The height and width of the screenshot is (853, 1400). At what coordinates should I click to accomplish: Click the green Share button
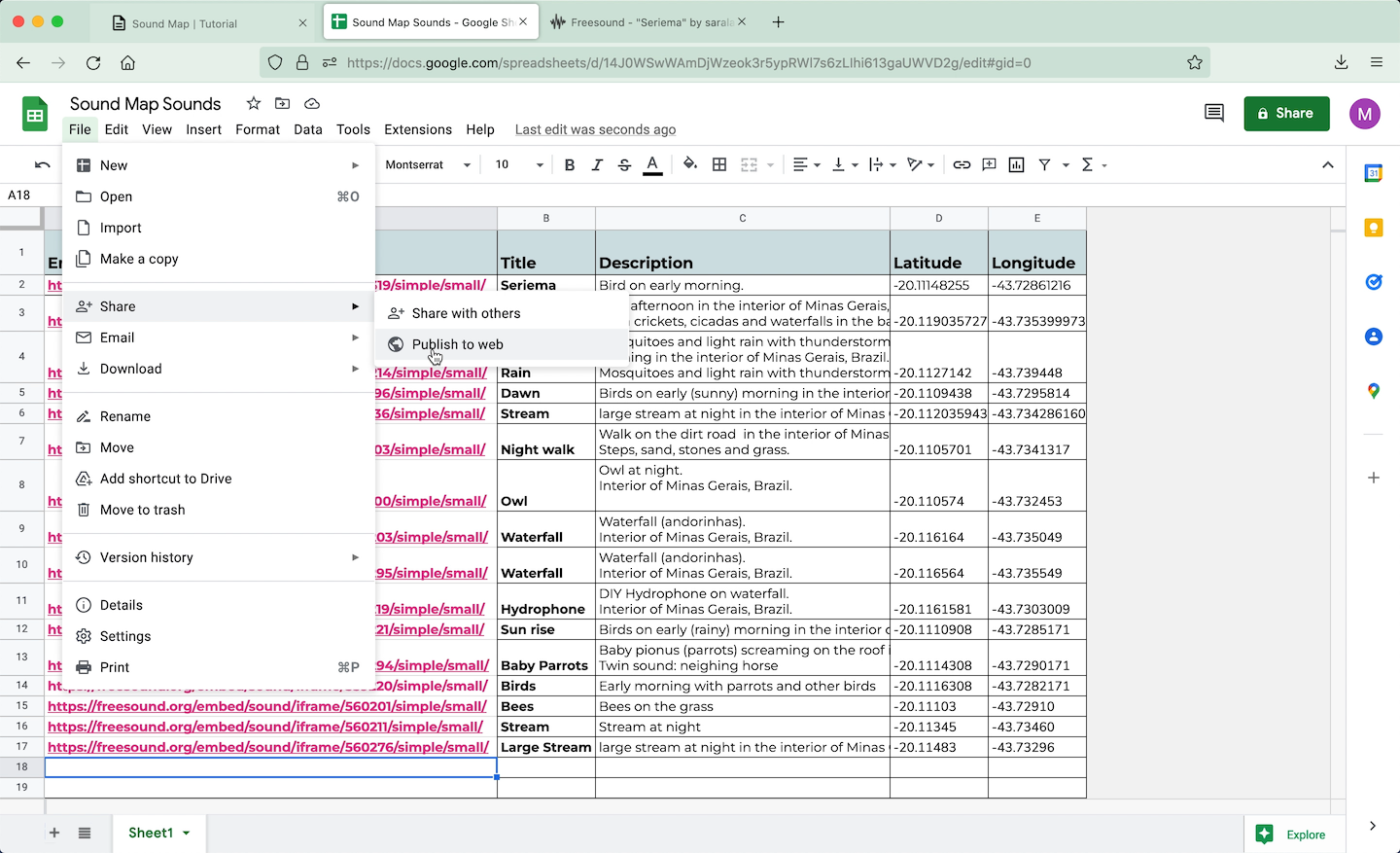pyautogui.click(x=1285, y=113)
